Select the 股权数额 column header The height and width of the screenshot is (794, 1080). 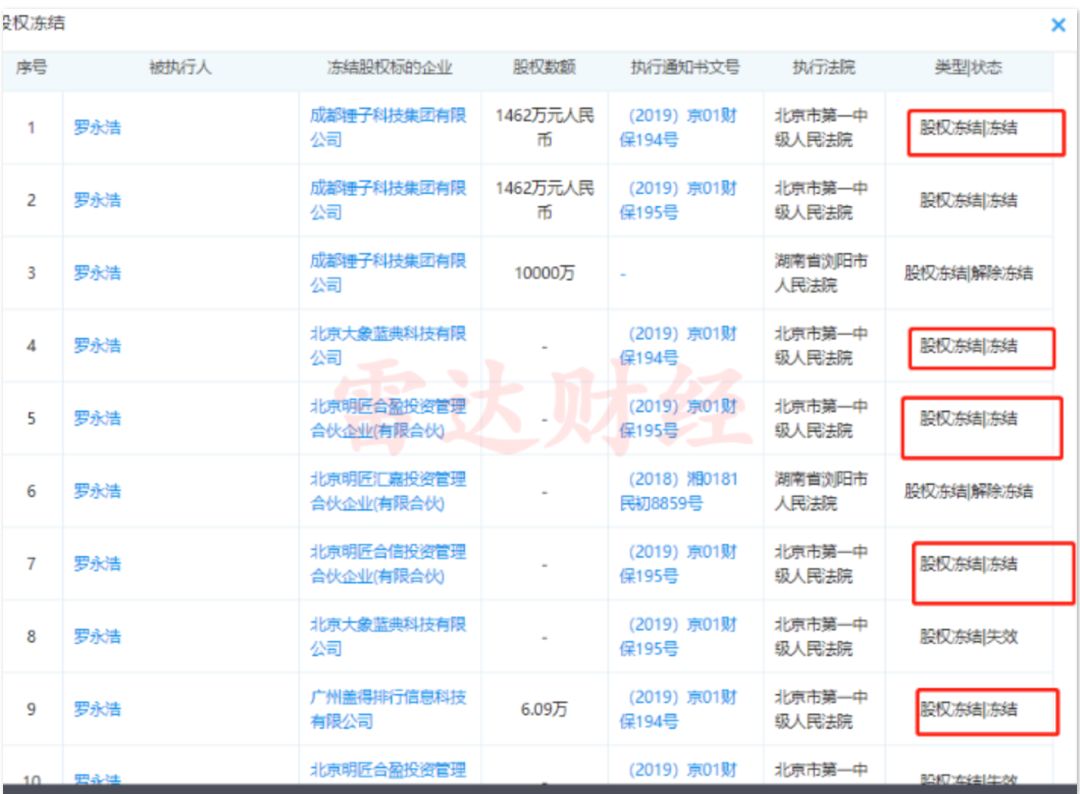tap(544, 67)
